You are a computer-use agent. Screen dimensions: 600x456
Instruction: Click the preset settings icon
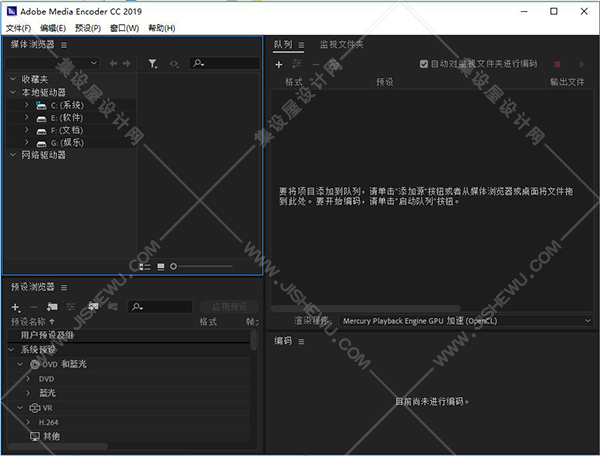(71, 307)
